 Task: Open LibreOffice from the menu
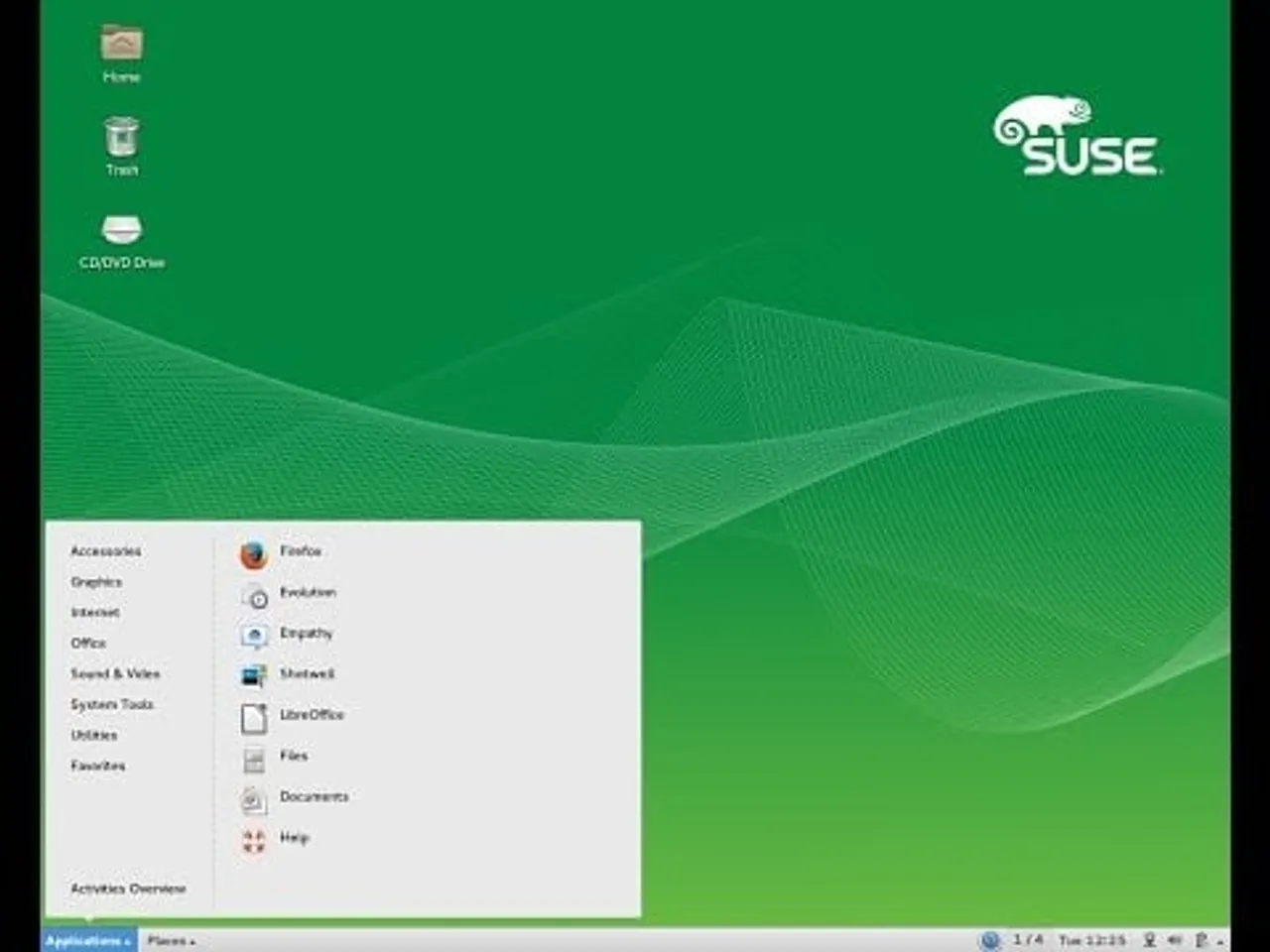[292, 716]
